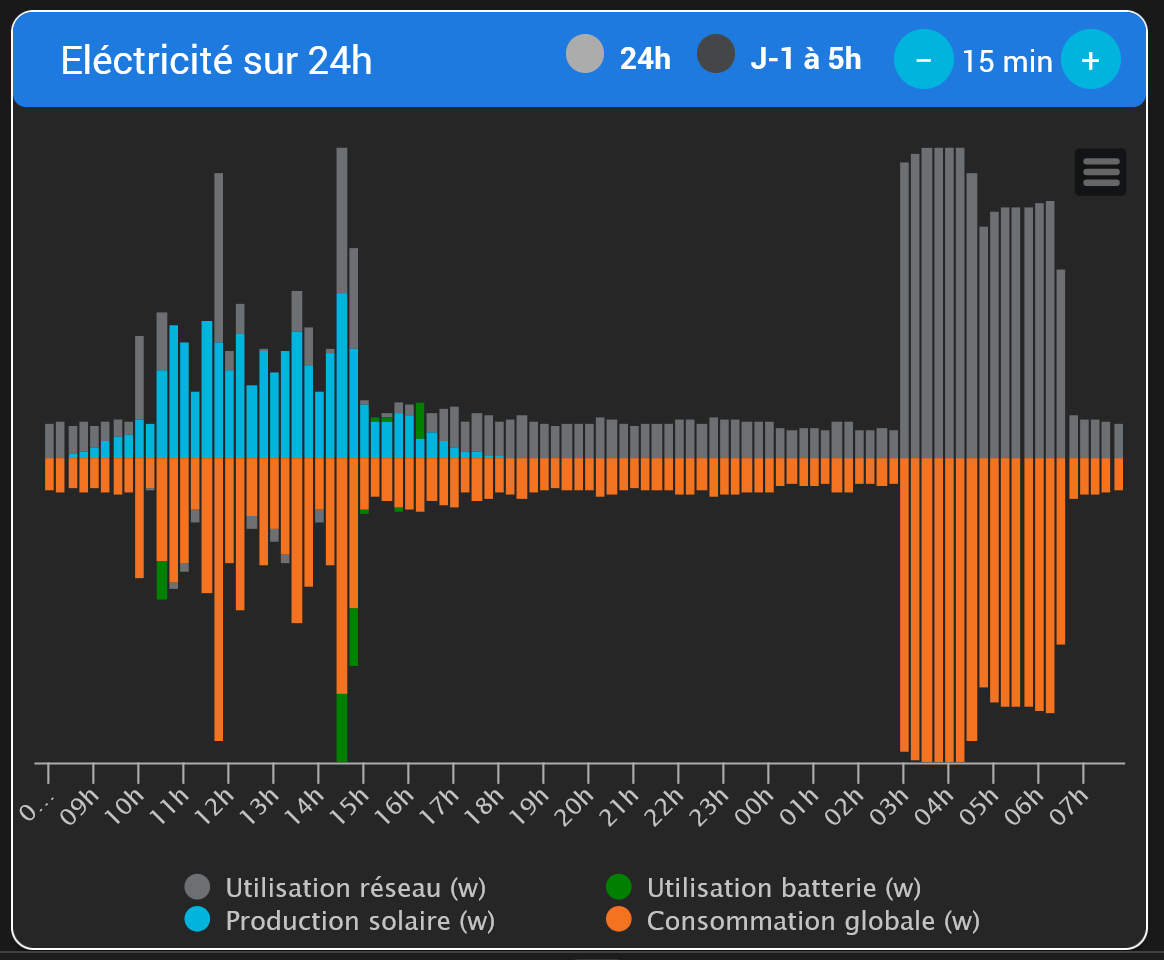The width and height of the screenshot is (1164, 960).
Task: Click the 09h axis label
Action: [x=80, y=807]
